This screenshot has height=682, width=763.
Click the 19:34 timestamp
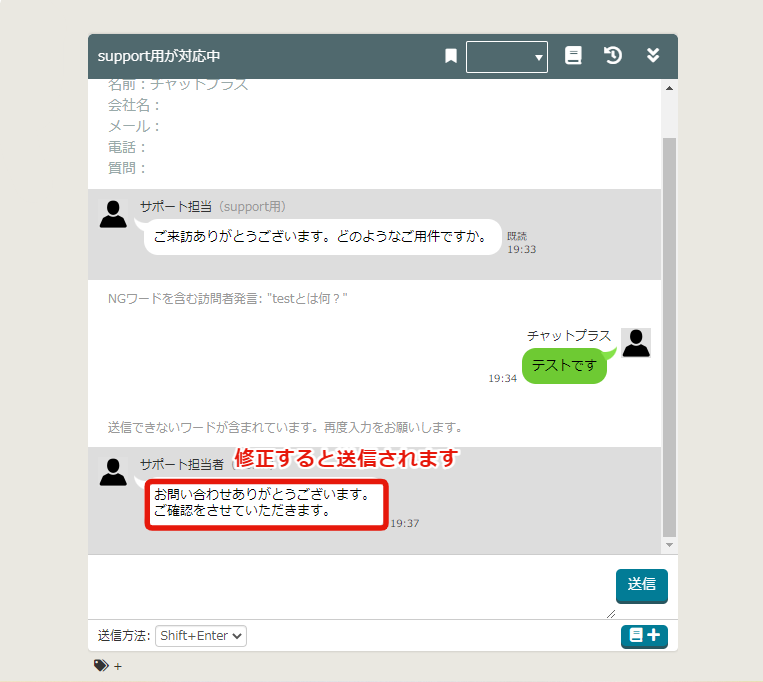click(x=503, y=378)
